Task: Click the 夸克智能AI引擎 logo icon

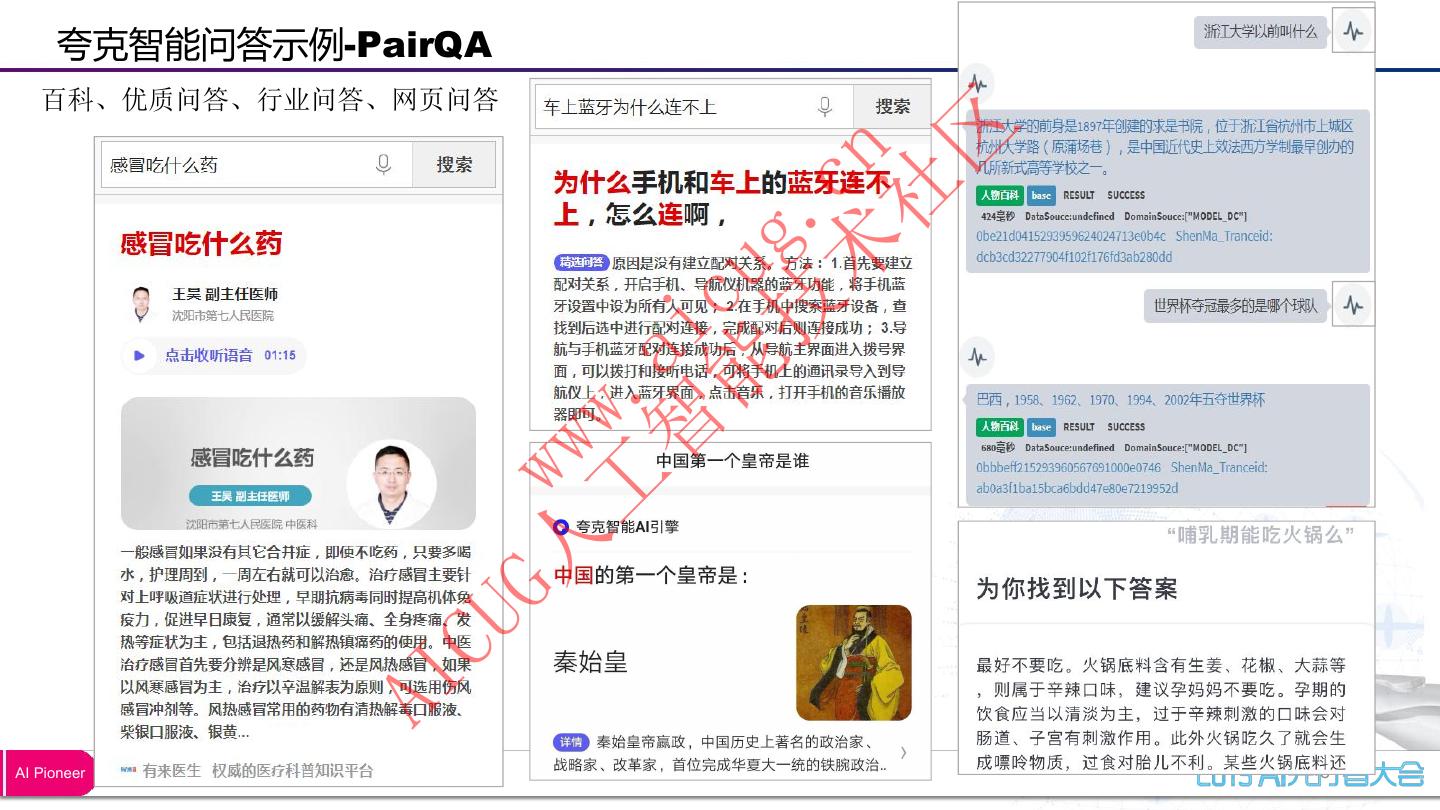Action: (x=561, y=526)
